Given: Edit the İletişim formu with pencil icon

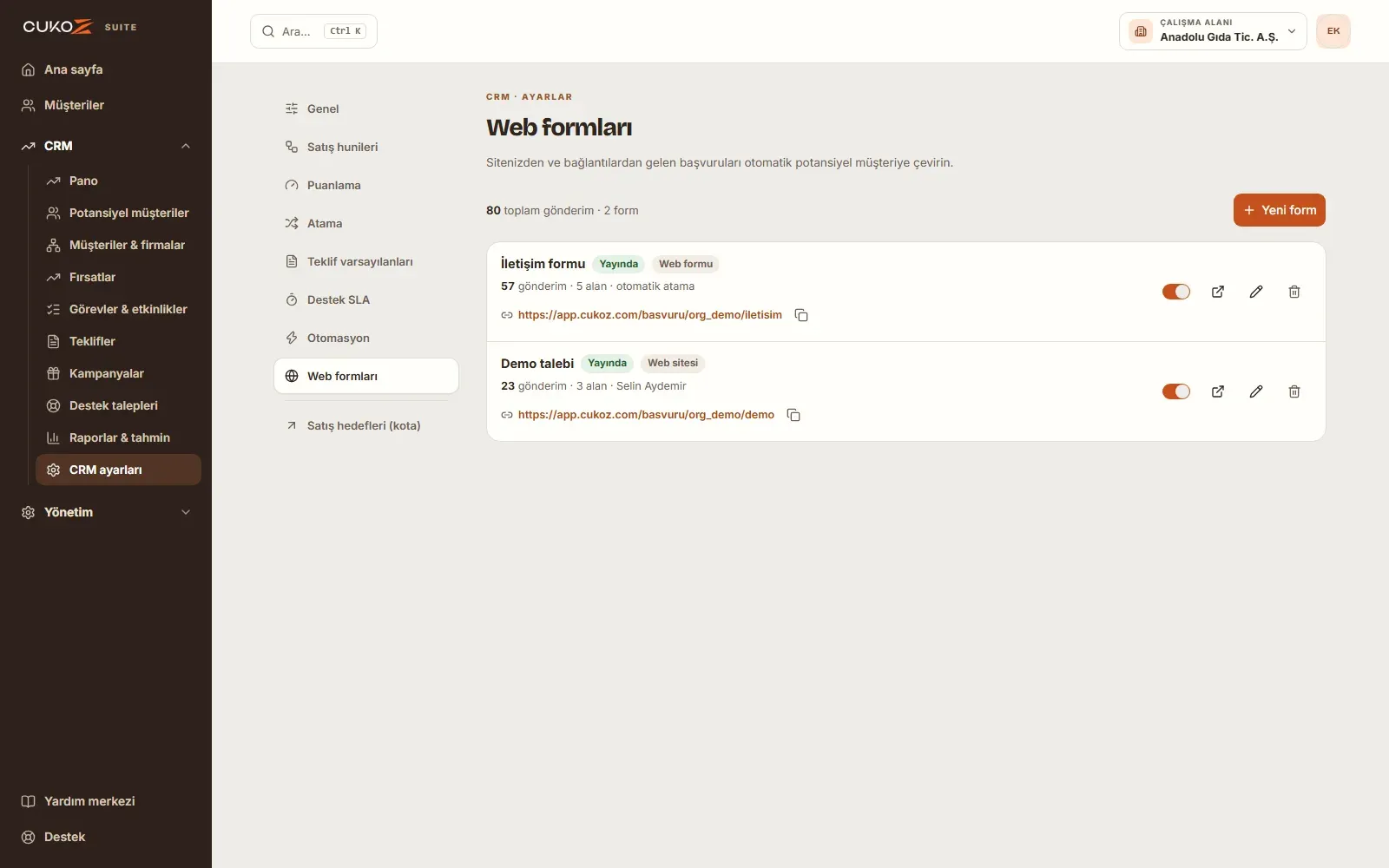Looking at the screenshot, I should pyautogui.click(x=1256, y=292).
